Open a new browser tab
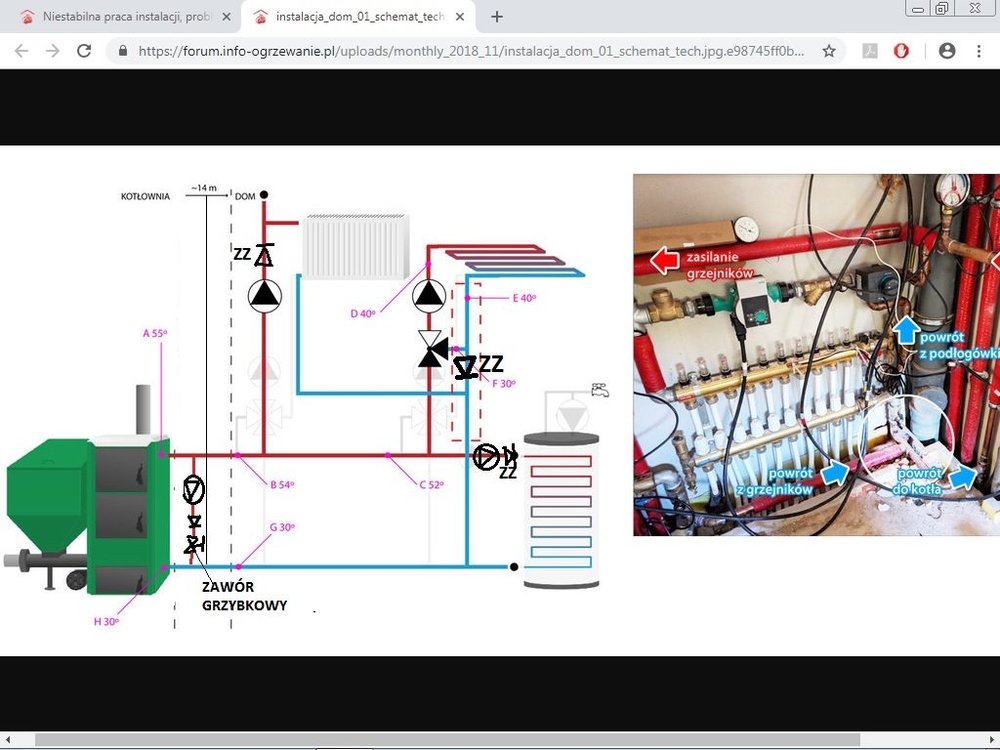 tap(497, 17)
